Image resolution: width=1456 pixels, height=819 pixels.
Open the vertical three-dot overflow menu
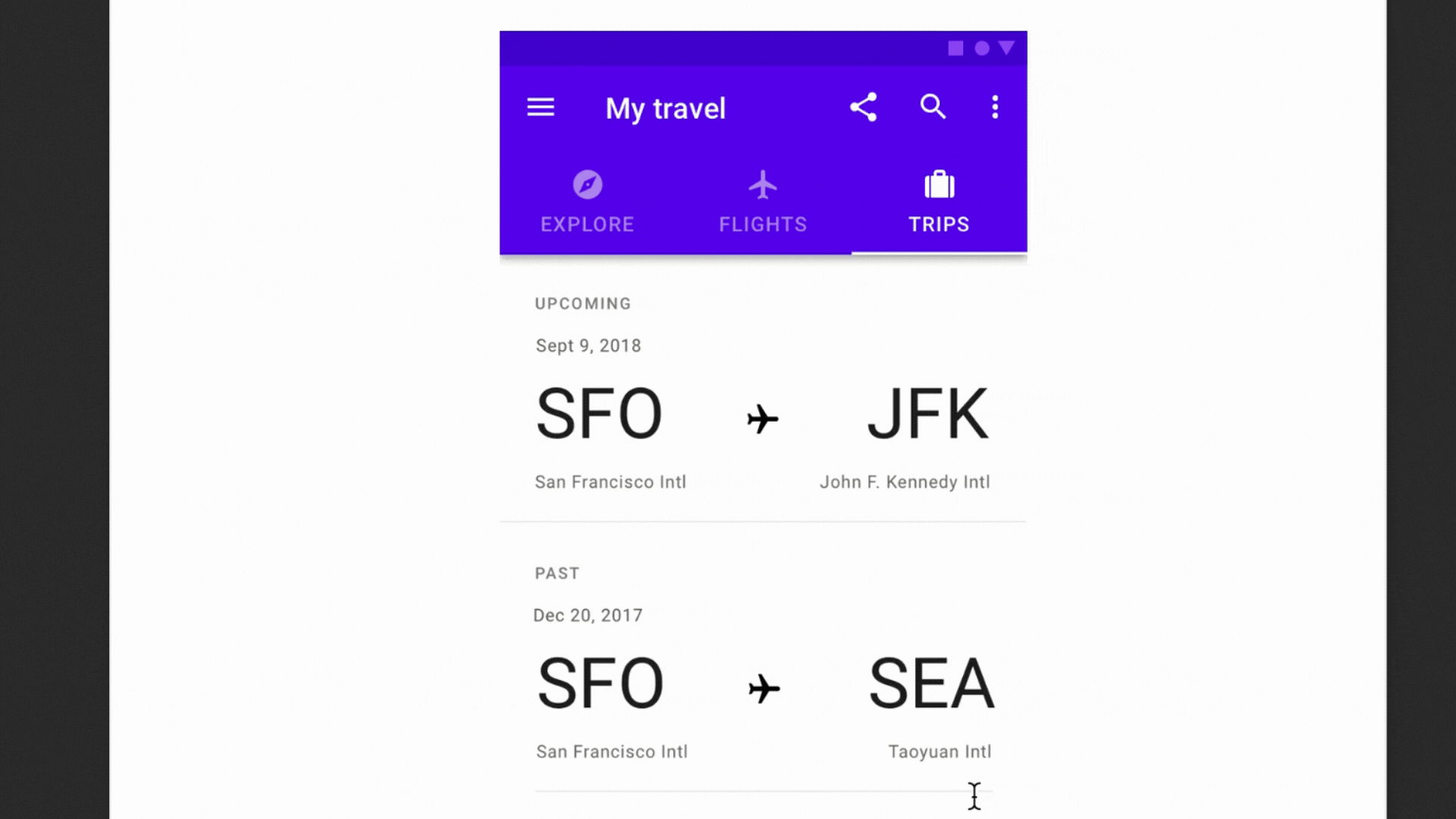pyautogui.click(x=995, y=107)
